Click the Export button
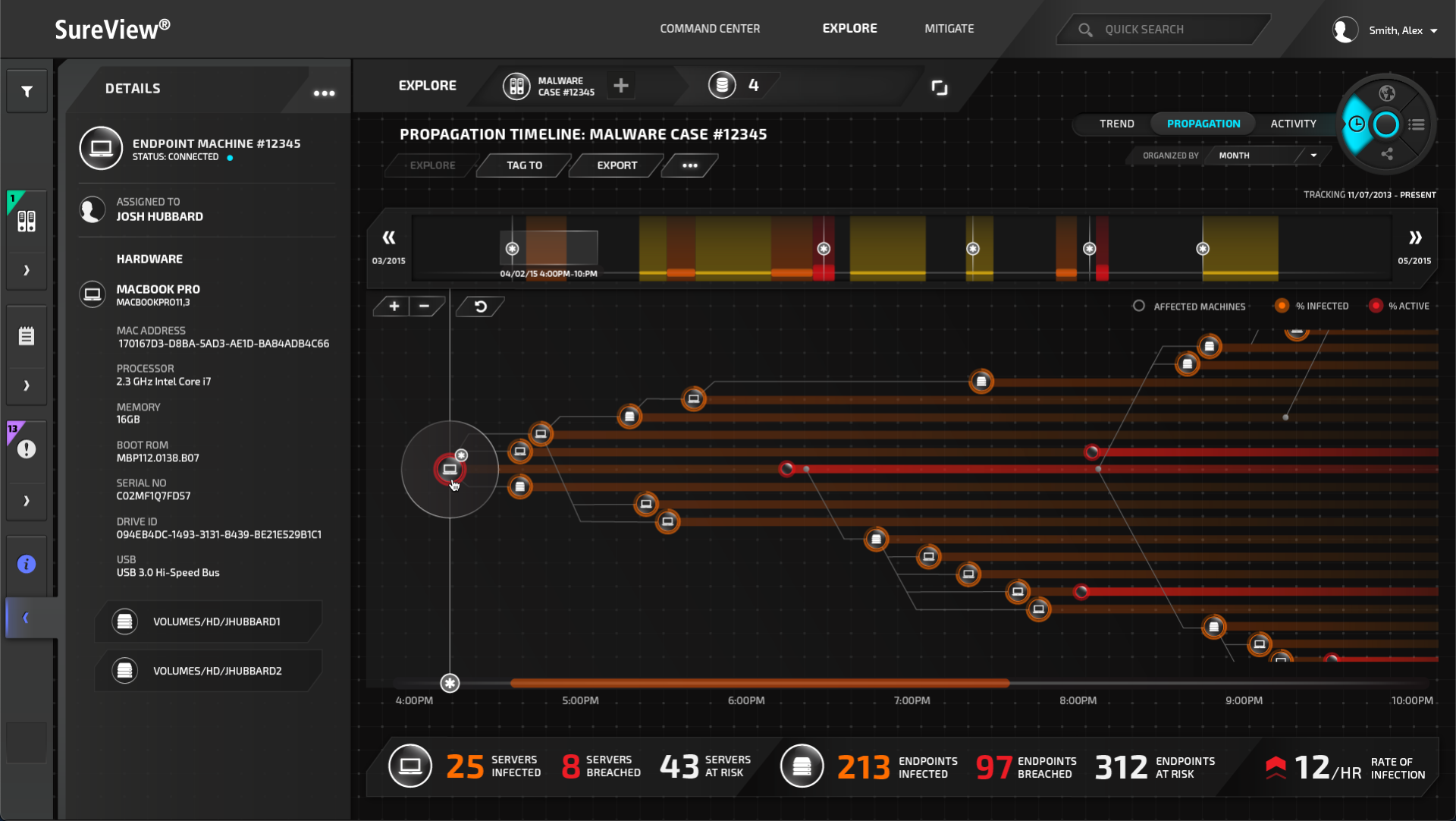Viewport: 1456px width, 821px height. coord(617,165)
